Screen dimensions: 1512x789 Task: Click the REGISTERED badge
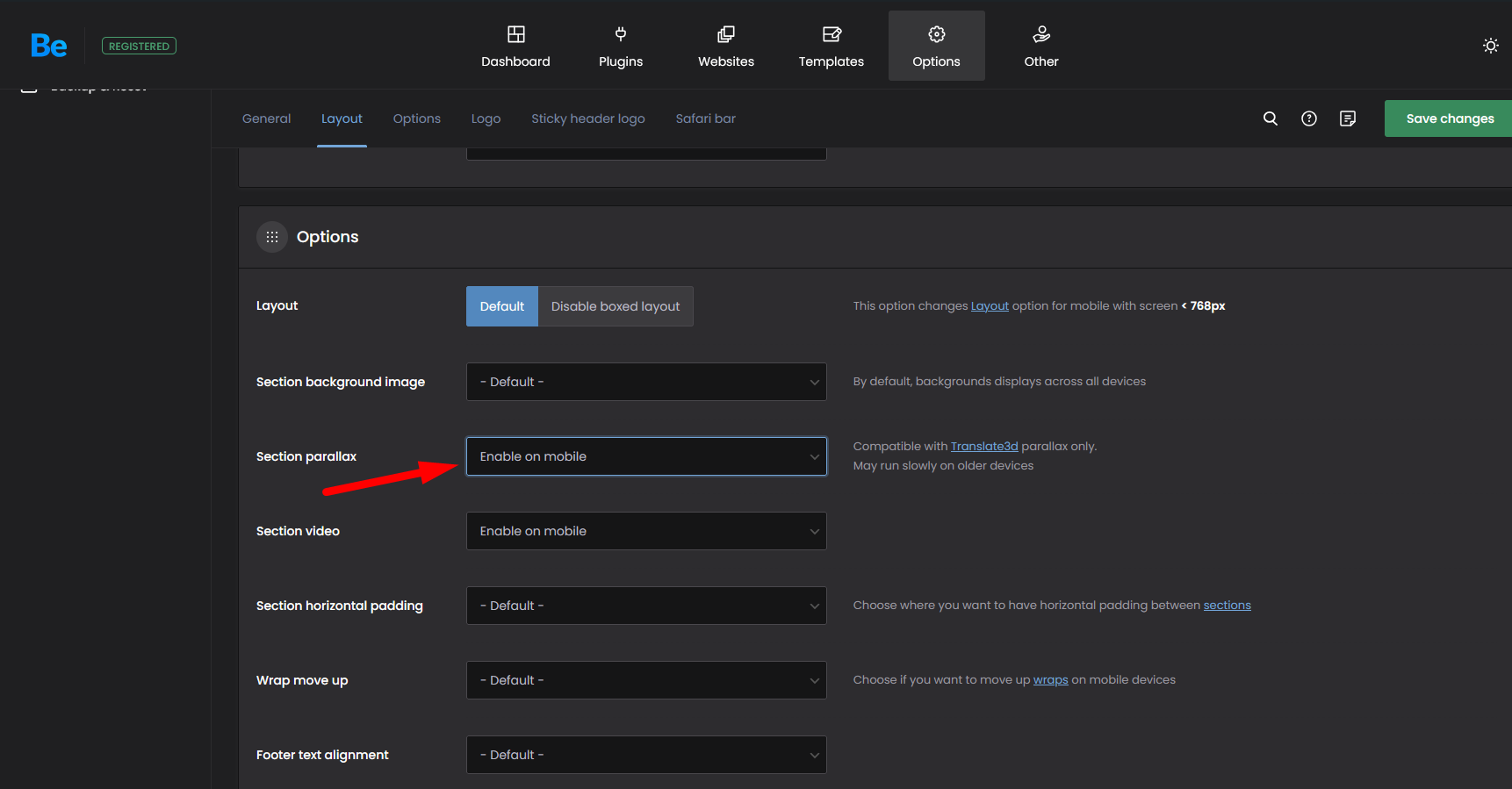(139, 46)
